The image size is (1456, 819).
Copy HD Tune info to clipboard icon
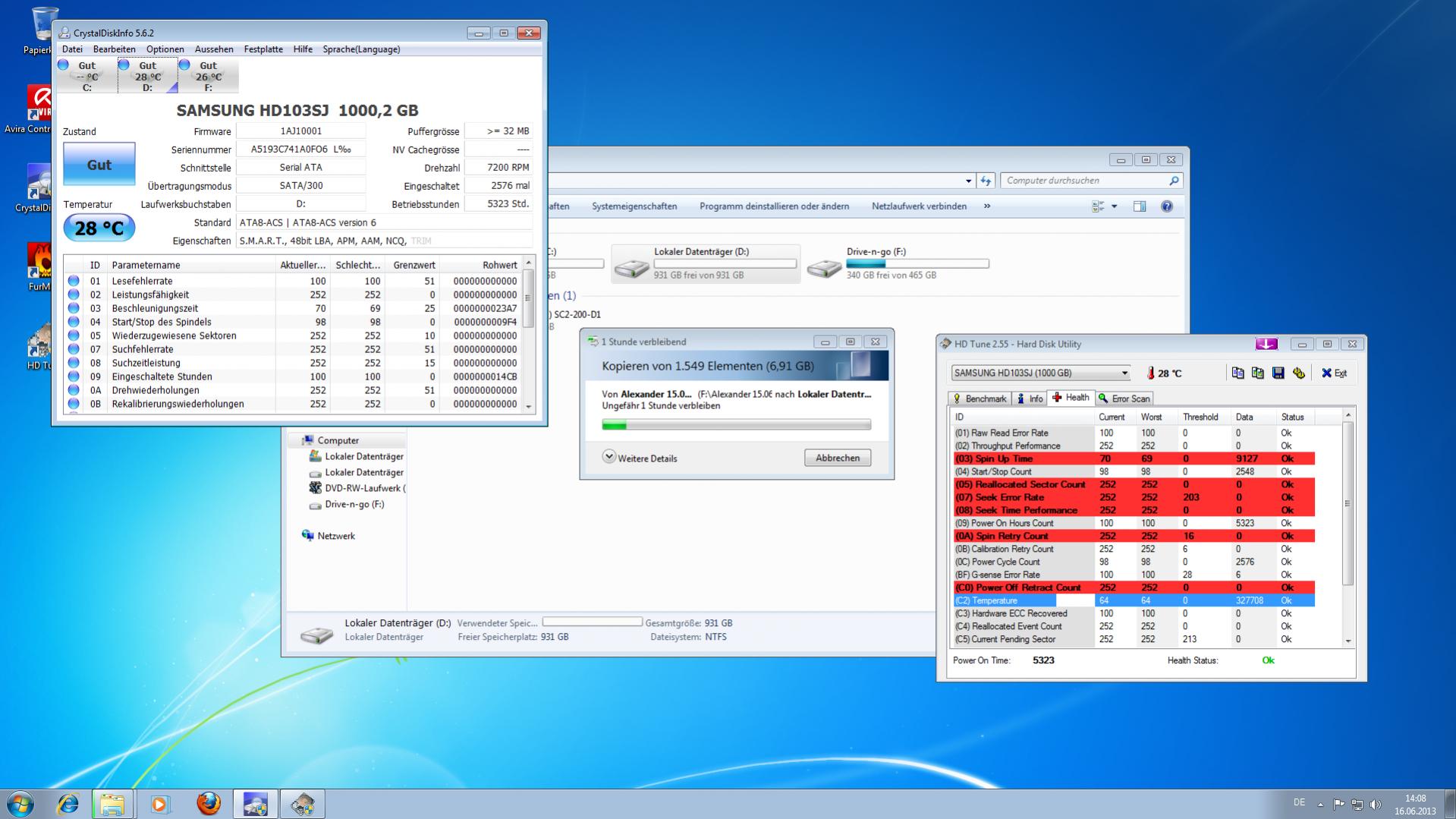coord(1237,373)
